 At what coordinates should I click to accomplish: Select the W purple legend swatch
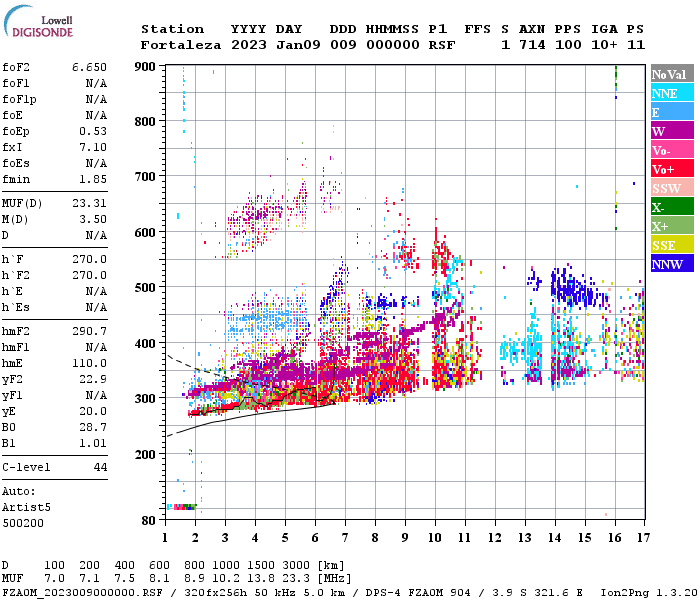[x=672, y=131]
